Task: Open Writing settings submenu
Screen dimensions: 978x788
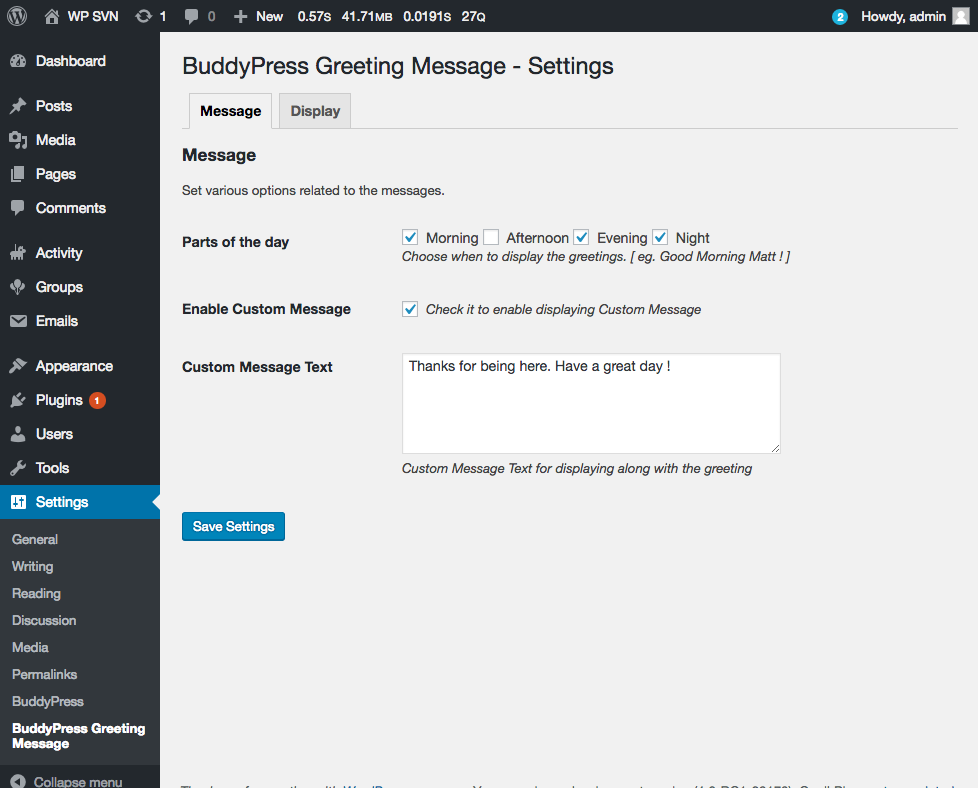Action: tap(32, 567)
